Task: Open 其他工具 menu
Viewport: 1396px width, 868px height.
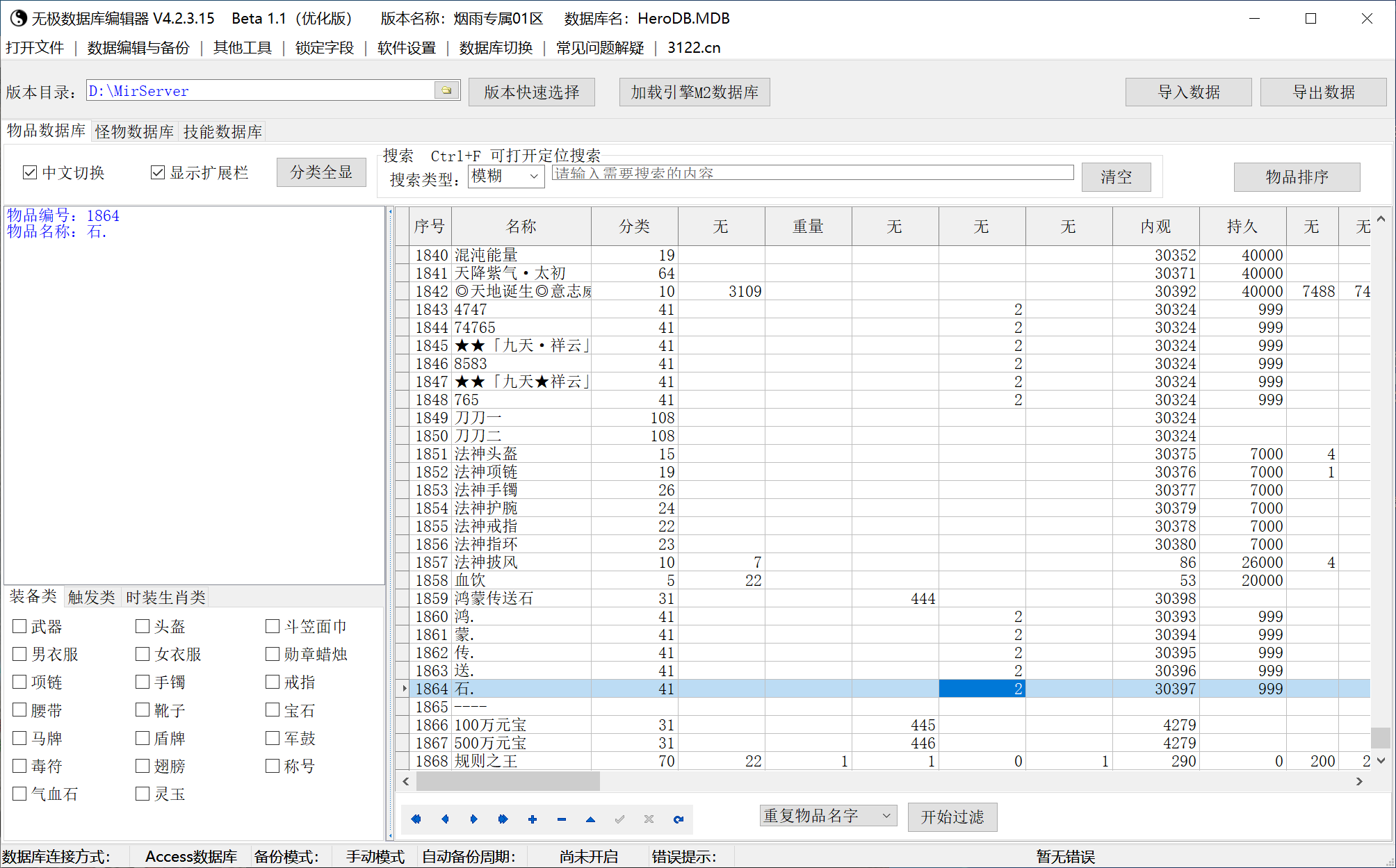Action: (x=243, y=47)
